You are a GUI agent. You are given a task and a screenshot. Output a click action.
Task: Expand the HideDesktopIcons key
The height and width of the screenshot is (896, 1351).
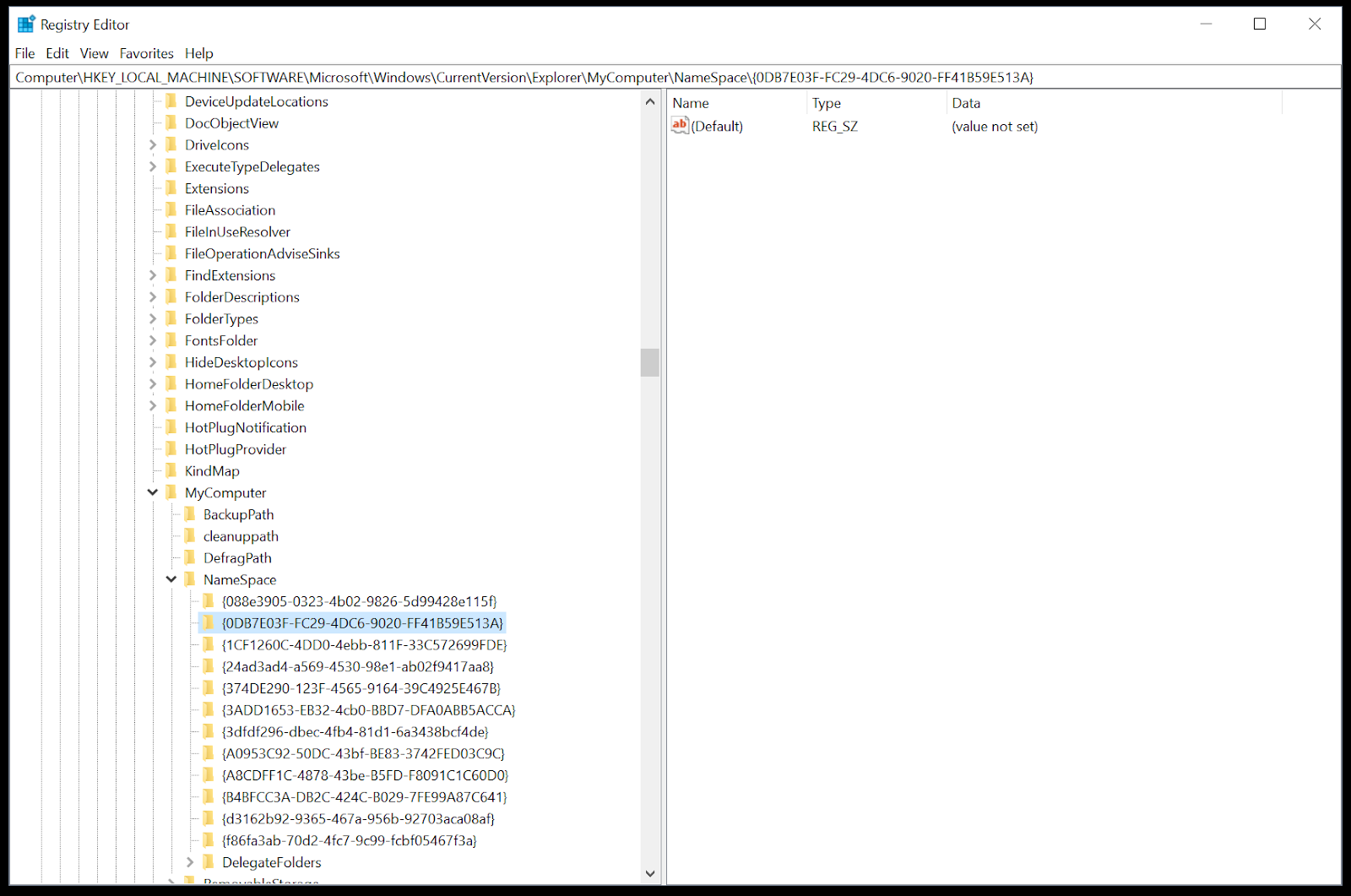click(153, 362)
